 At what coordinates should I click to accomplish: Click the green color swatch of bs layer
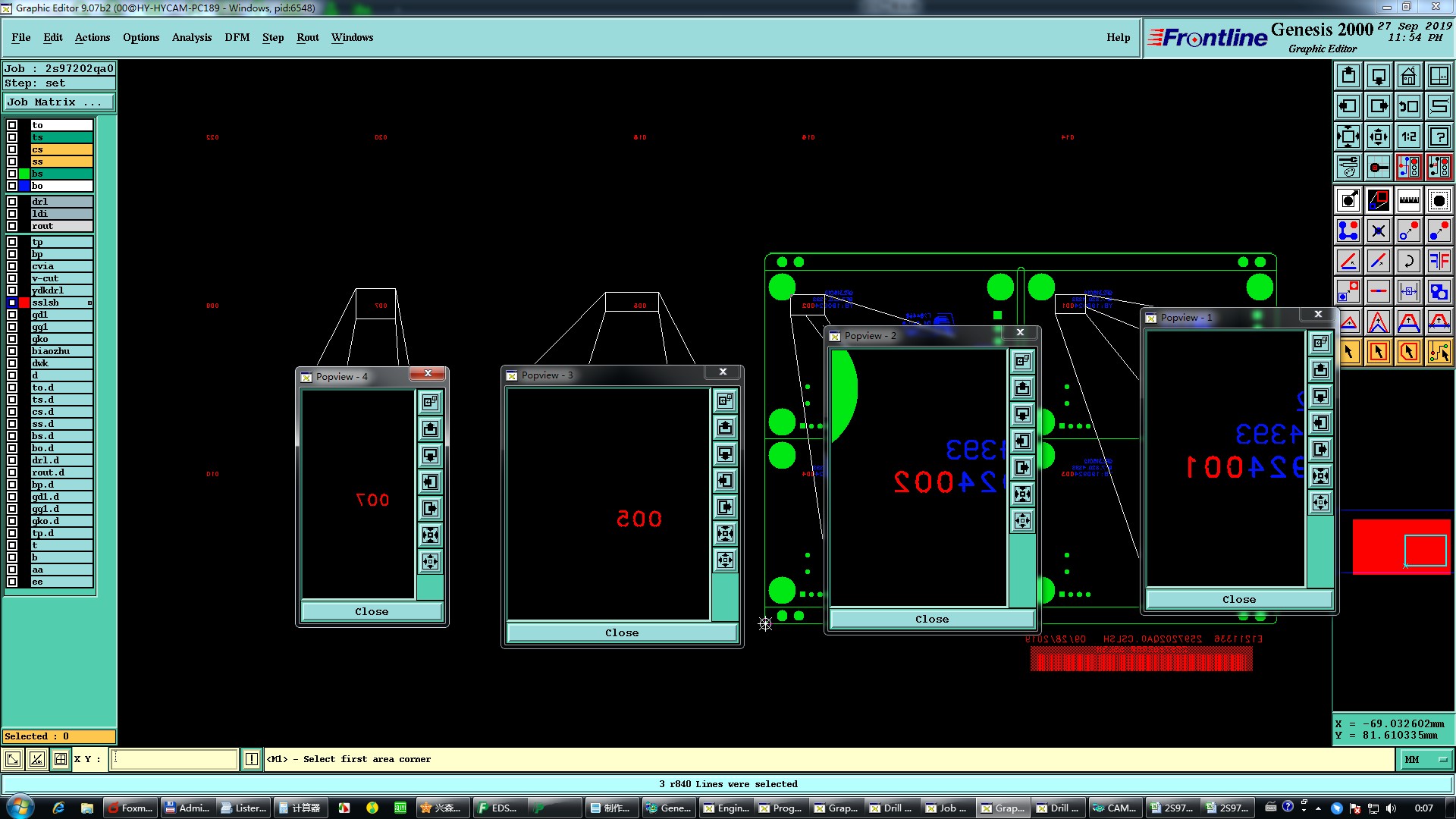click(25, 174)
